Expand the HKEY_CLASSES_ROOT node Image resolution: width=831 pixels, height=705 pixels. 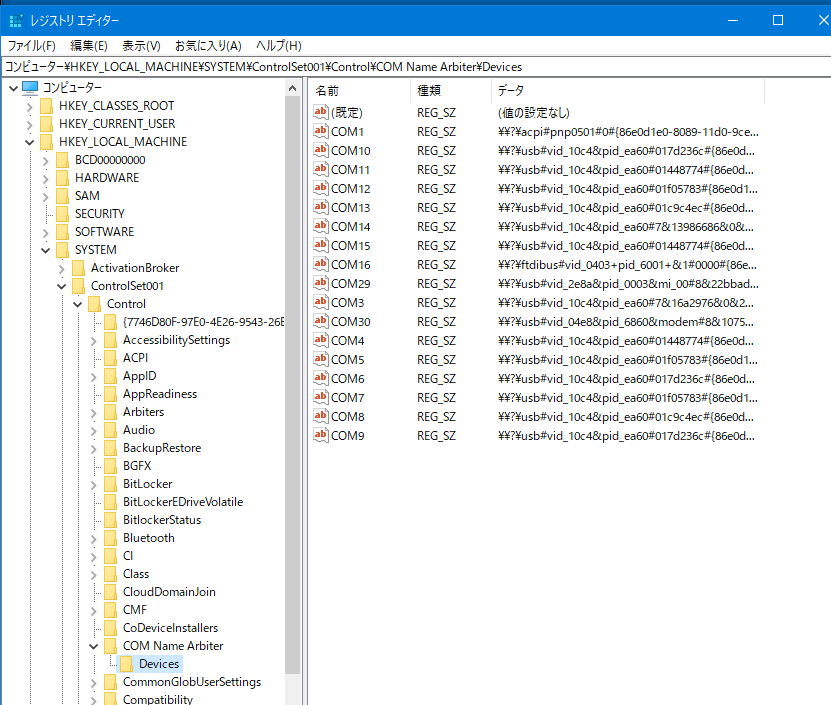(x=30, y=107)
